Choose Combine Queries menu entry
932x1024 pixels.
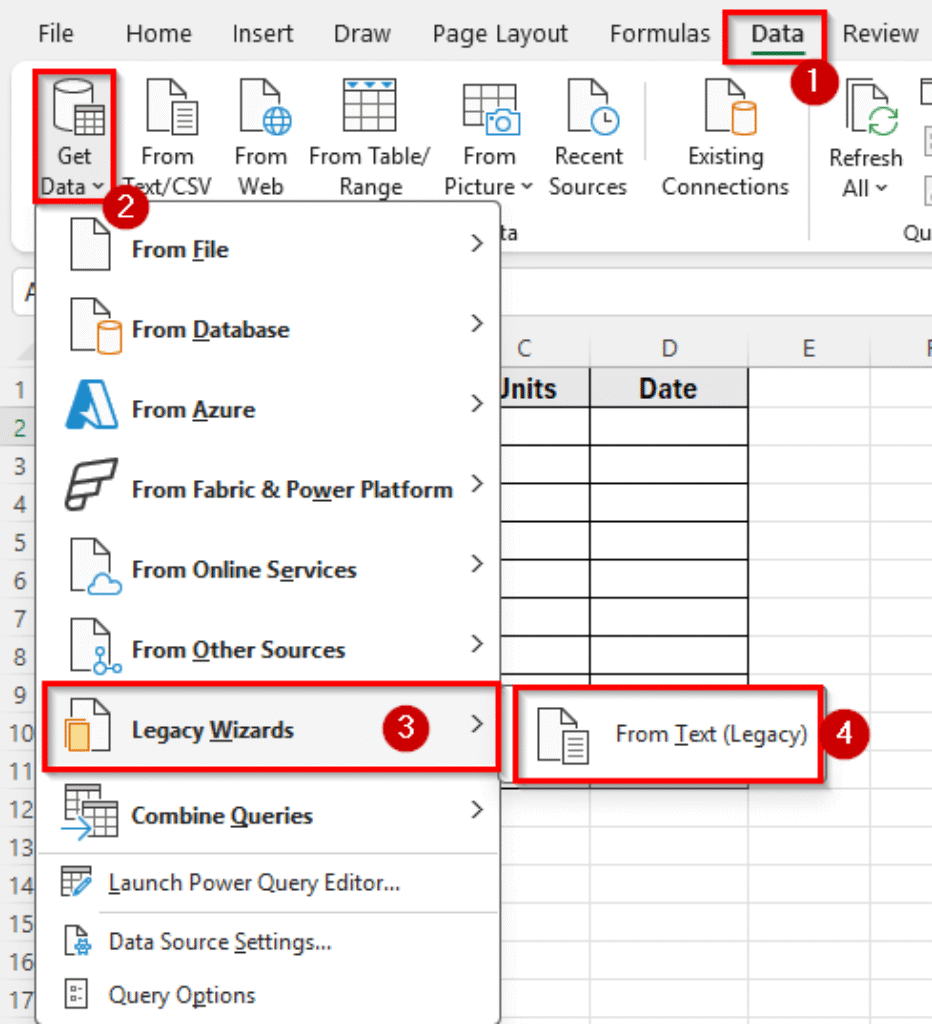[x=268, y=813]
